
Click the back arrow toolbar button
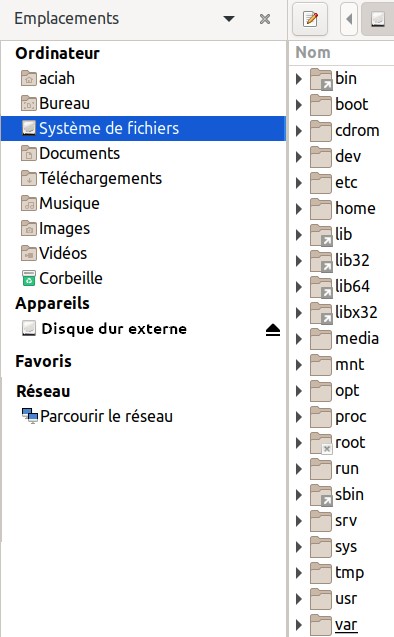349,19
